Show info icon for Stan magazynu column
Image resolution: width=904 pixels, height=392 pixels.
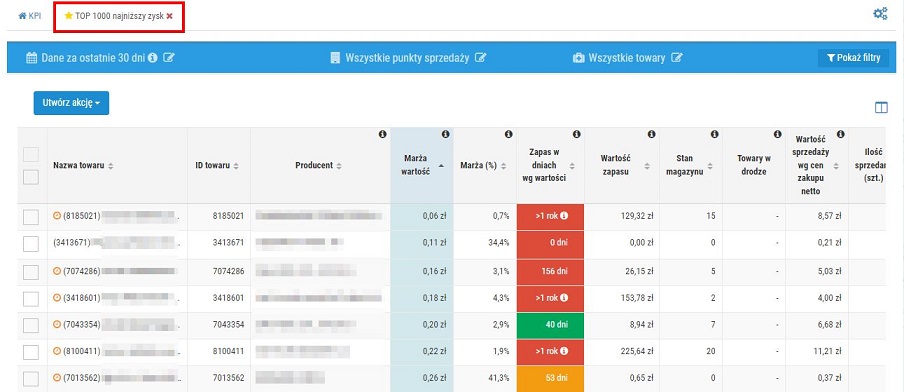pos(714,134)
